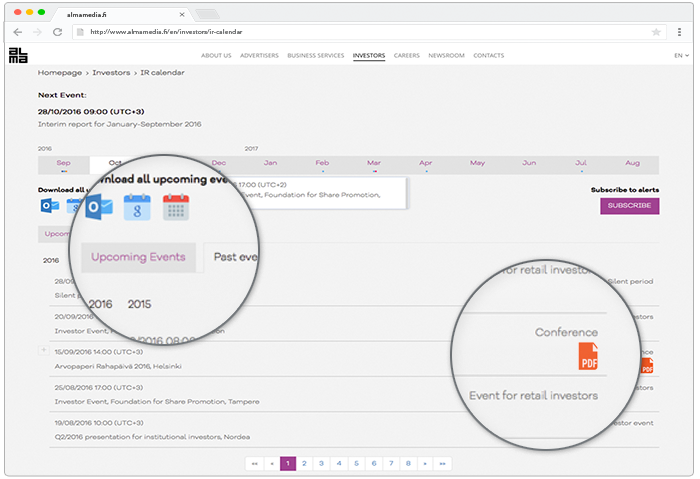Select Jan 2017 on the month timeline
Image resolution: width=700 pixels, height=479 pixels.
[270, 163]
